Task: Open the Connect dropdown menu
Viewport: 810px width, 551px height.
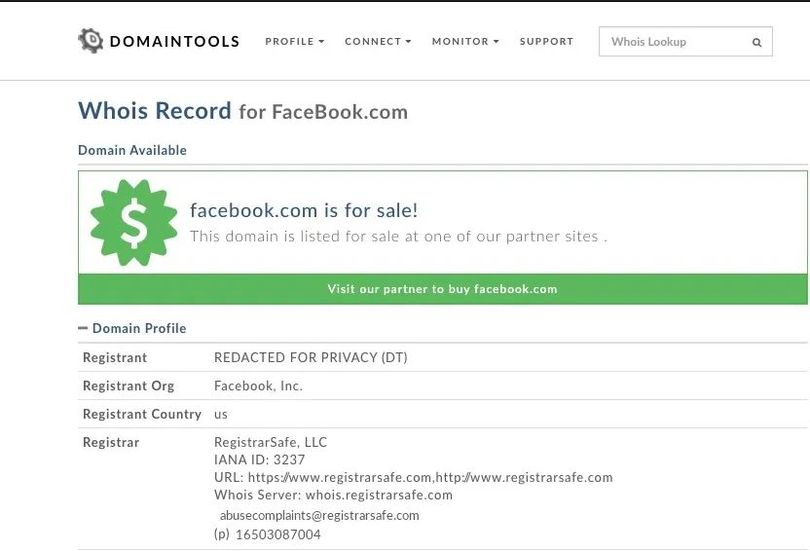Action: (x=378, y=41)
